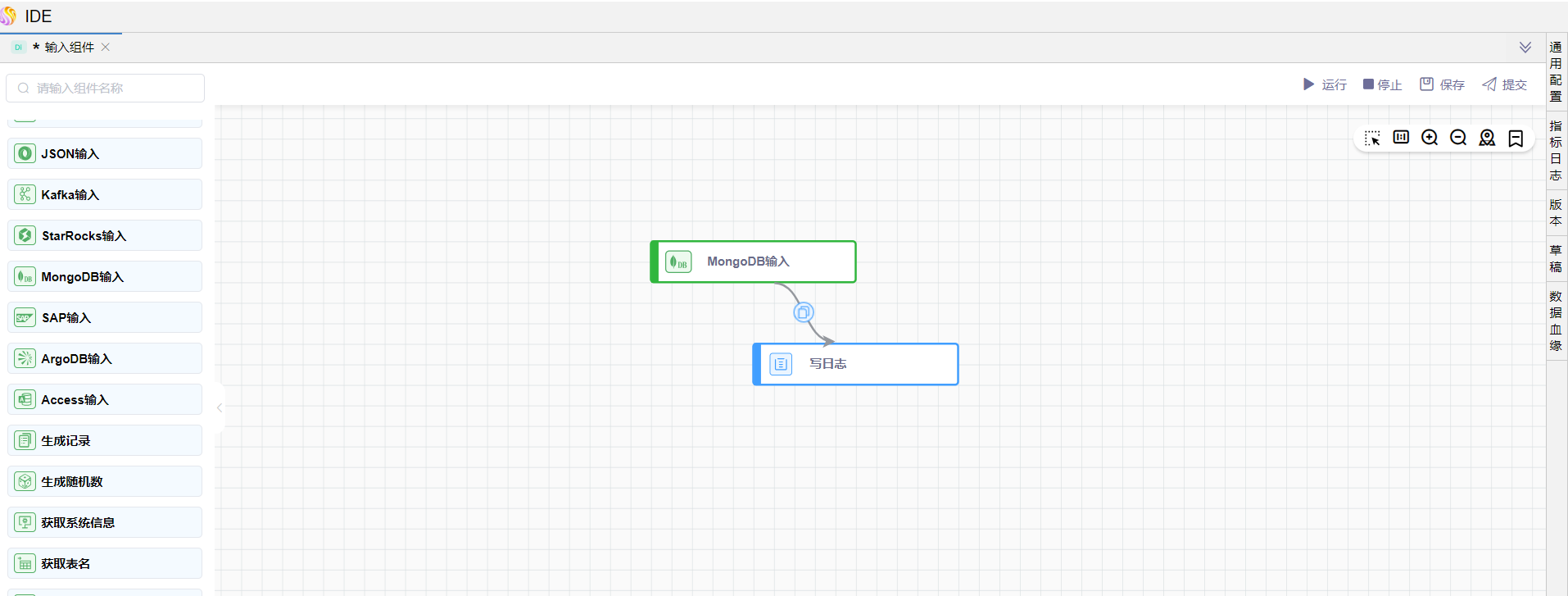Screen dimensions: 1568x596
Task: Click the copy icon on the connector line
Action: 804,312
